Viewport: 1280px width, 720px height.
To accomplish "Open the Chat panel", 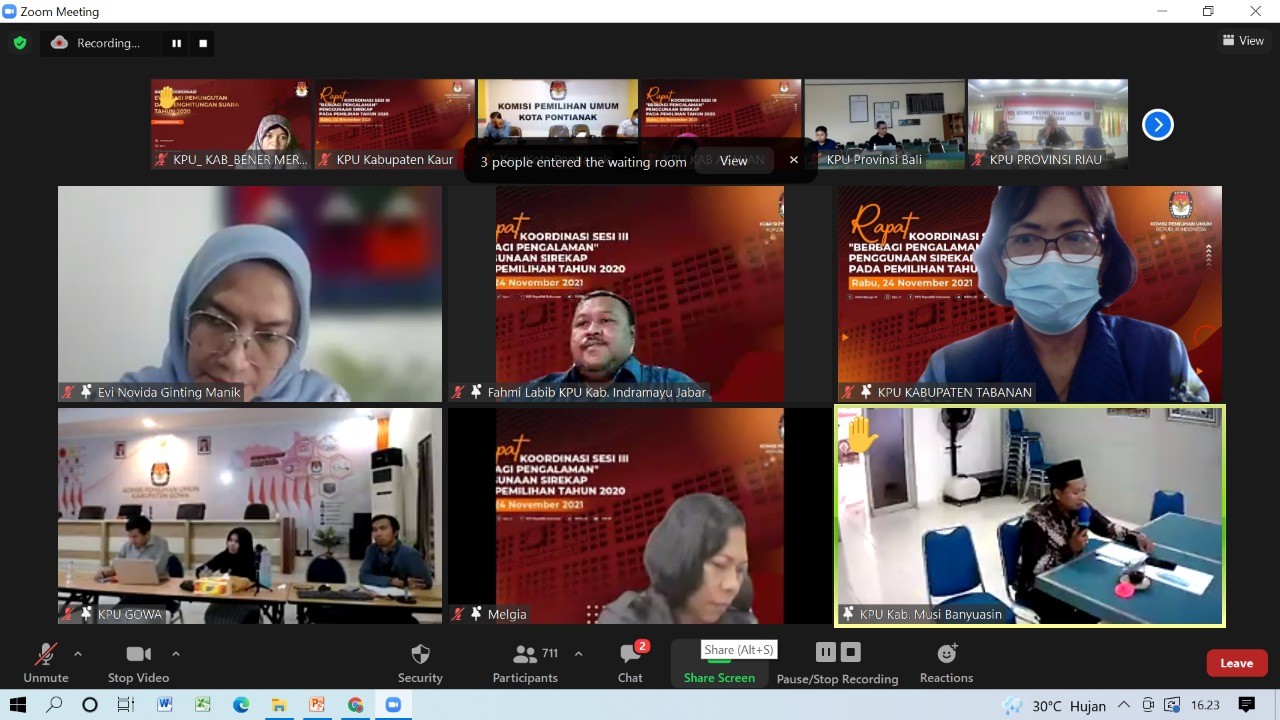I will (630, 662).
